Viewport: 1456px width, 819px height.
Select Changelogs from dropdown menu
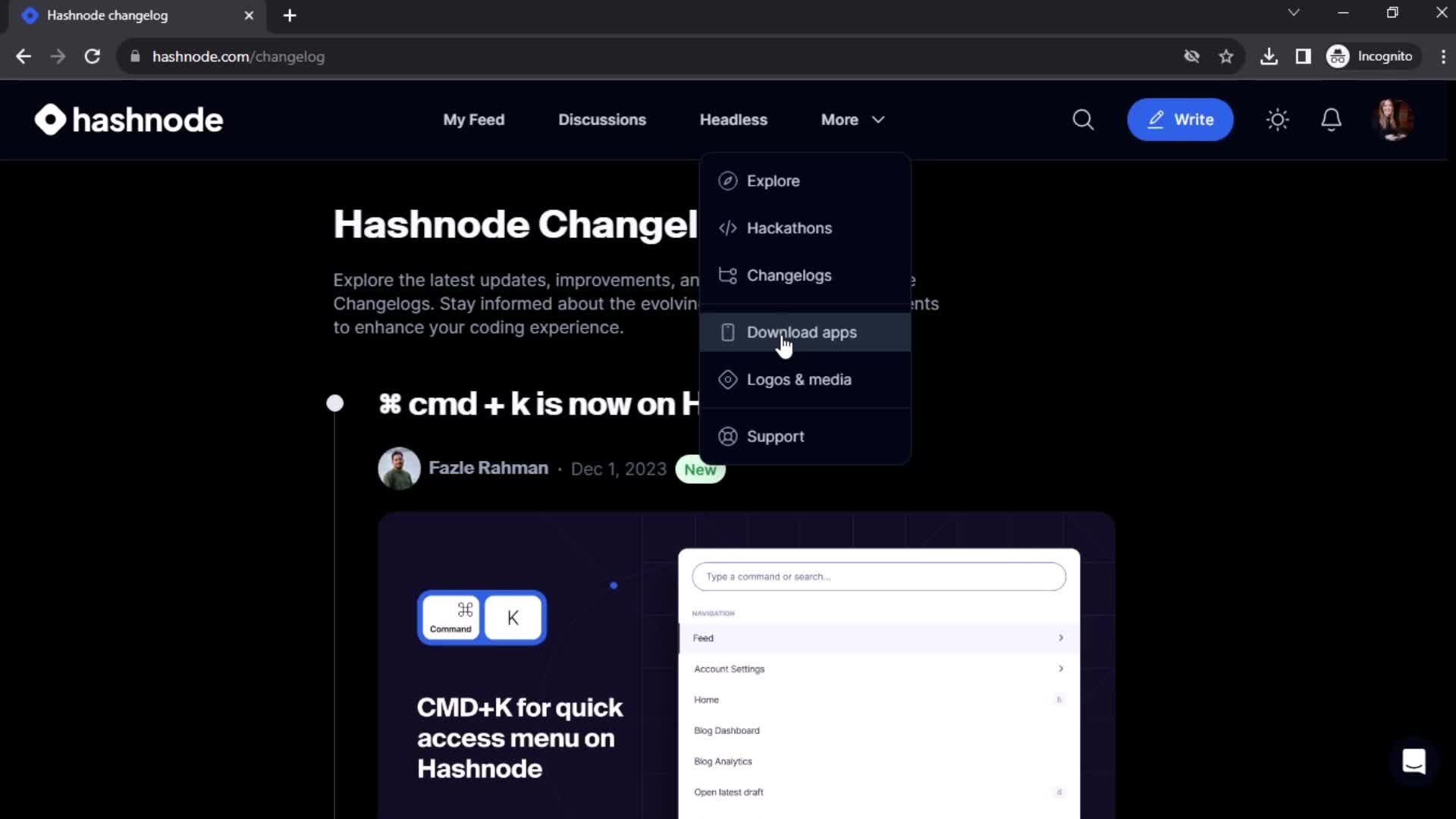790,274
